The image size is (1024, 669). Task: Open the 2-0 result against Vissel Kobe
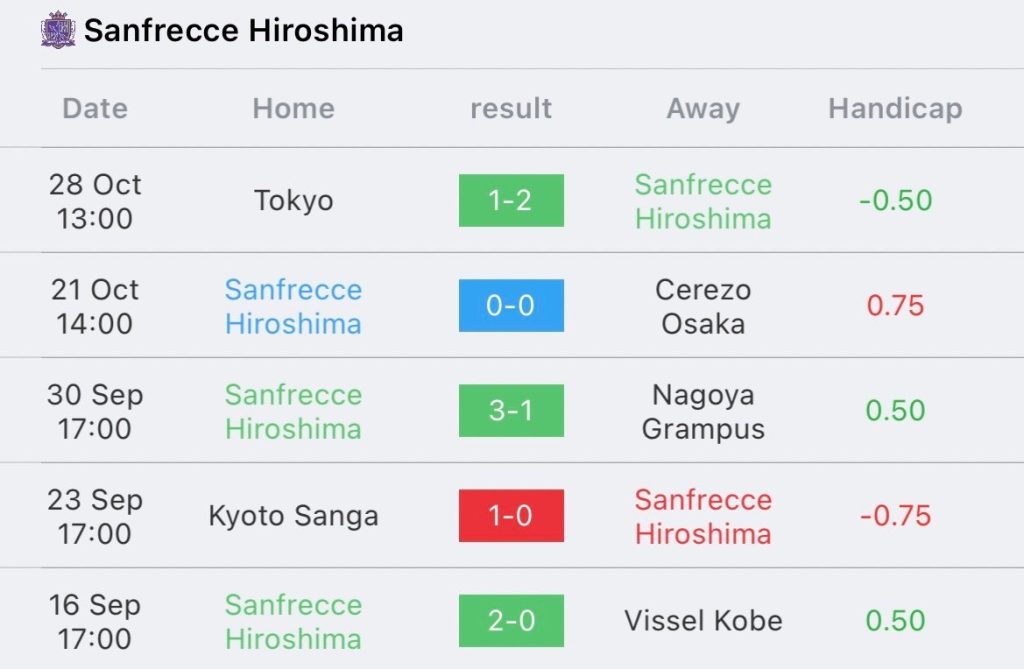tap(511, 621)
